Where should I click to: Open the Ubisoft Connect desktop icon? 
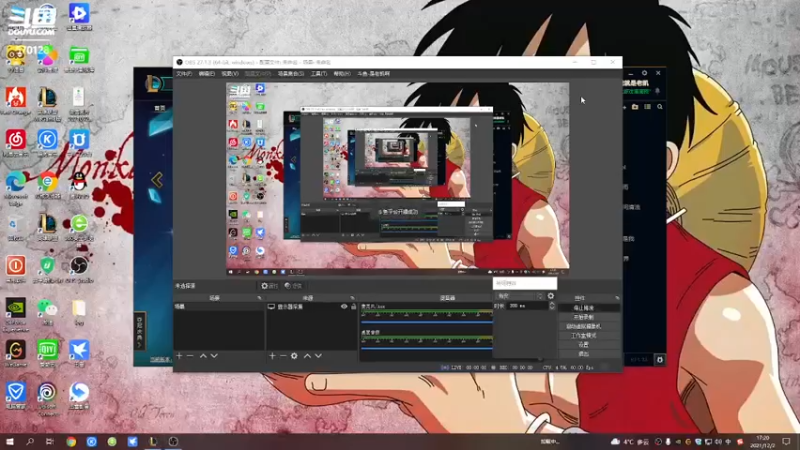coord(47,392)
